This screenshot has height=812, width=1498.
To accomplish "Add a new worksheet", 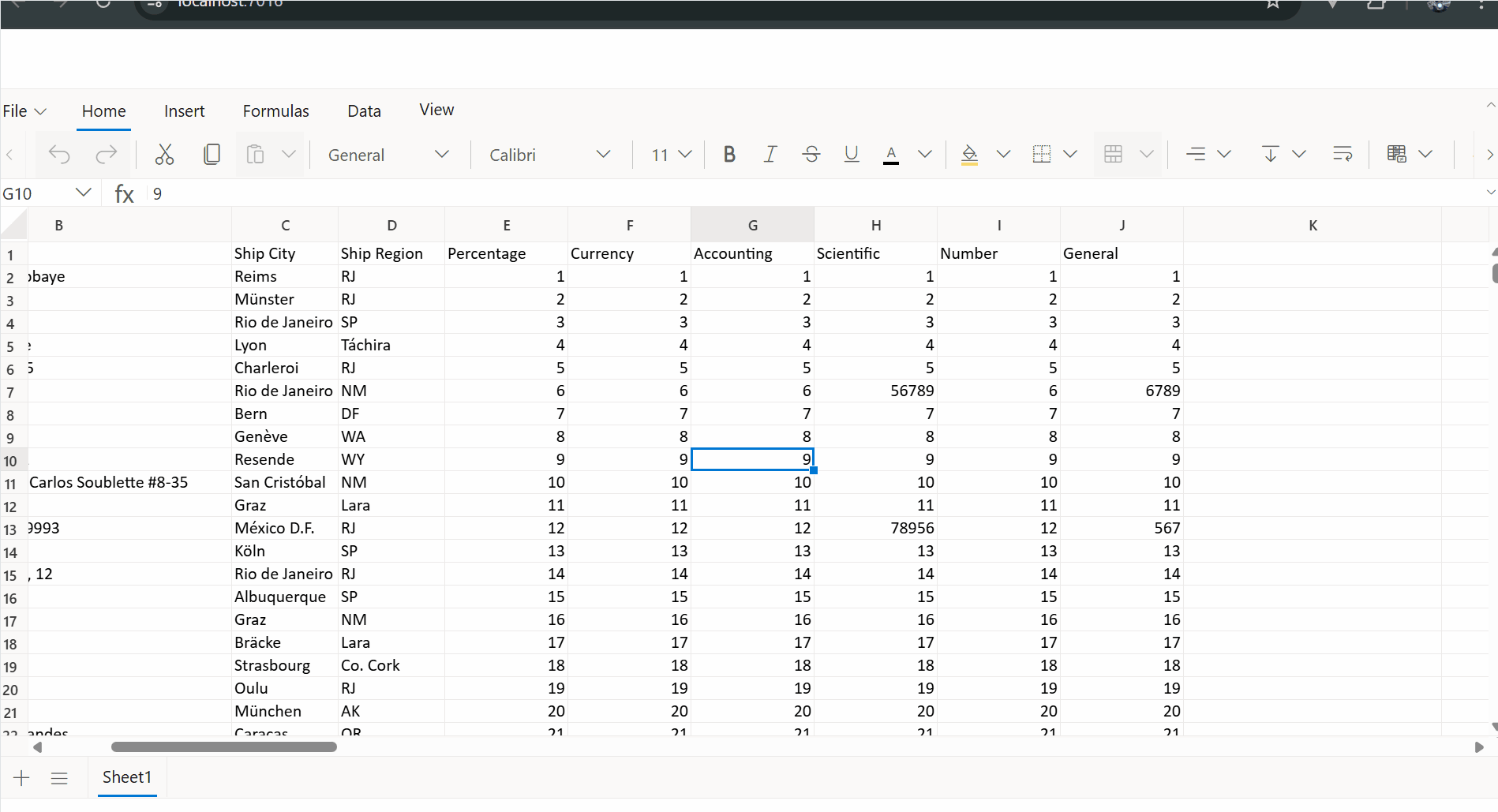I will tap(21, 777).
